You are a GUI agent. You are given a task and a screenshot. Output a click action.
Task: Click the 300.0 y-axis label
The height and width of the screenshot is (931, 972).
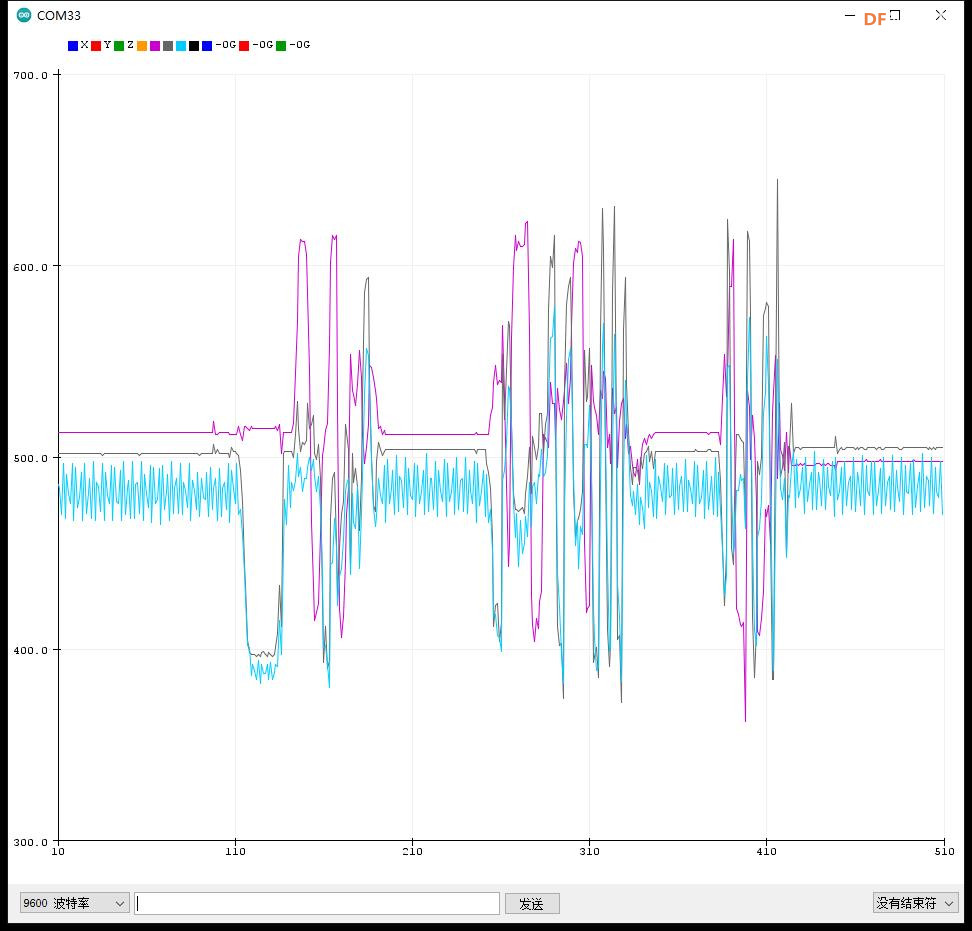30,842
